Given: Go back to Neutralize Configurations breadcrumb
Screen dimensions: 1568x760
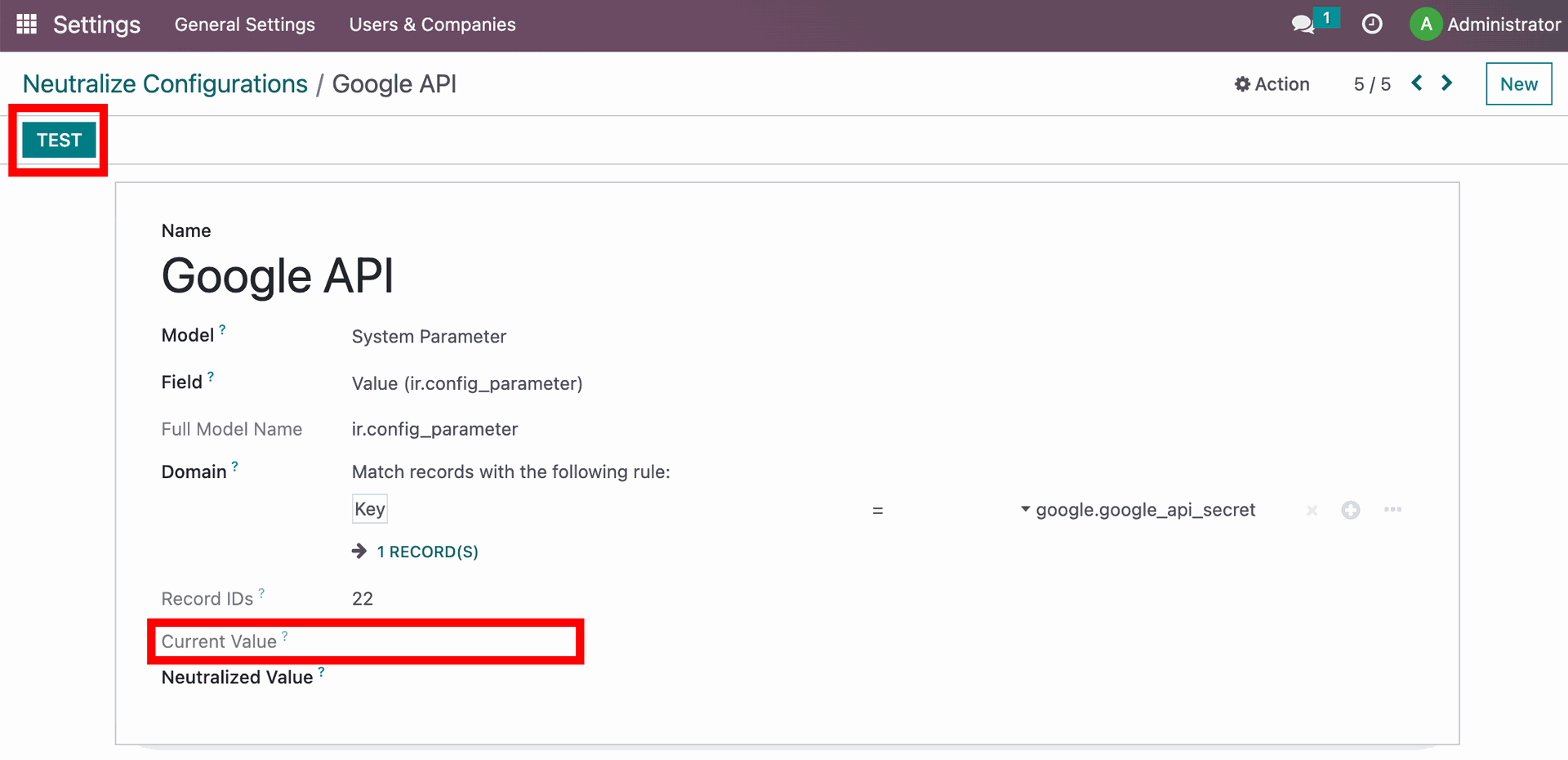Looking at the screenshot, I should [165, 83].
